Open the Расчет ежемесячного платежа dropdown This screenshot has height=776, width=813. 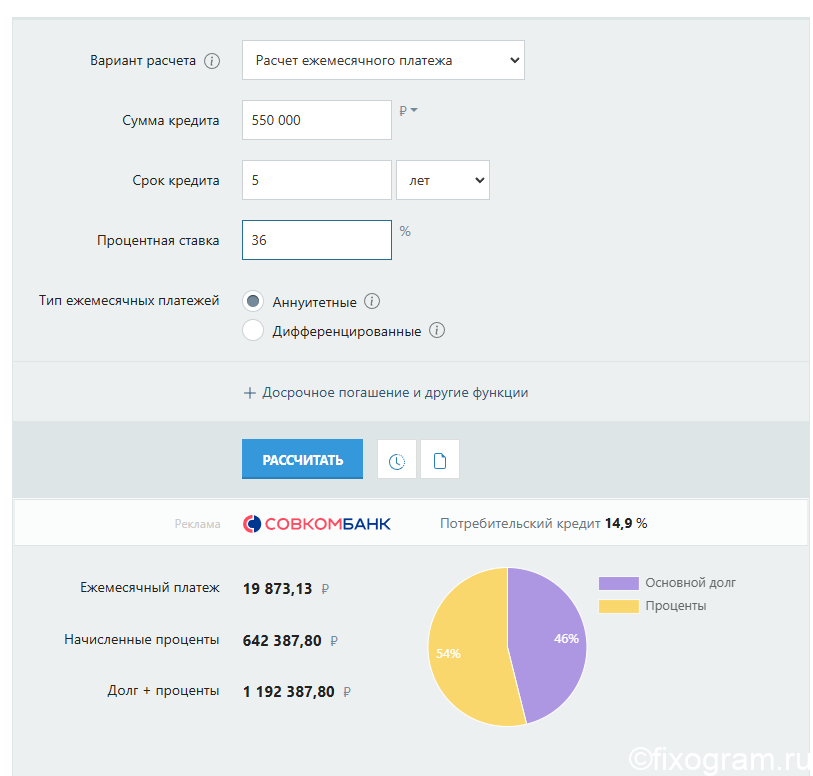pos(383,60)
